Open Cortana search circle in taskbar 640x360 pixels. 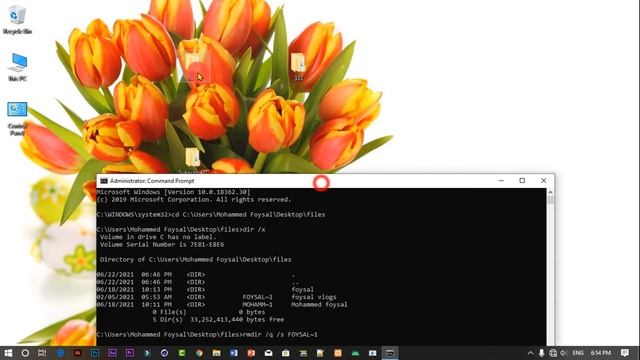[x=25, y=353]
